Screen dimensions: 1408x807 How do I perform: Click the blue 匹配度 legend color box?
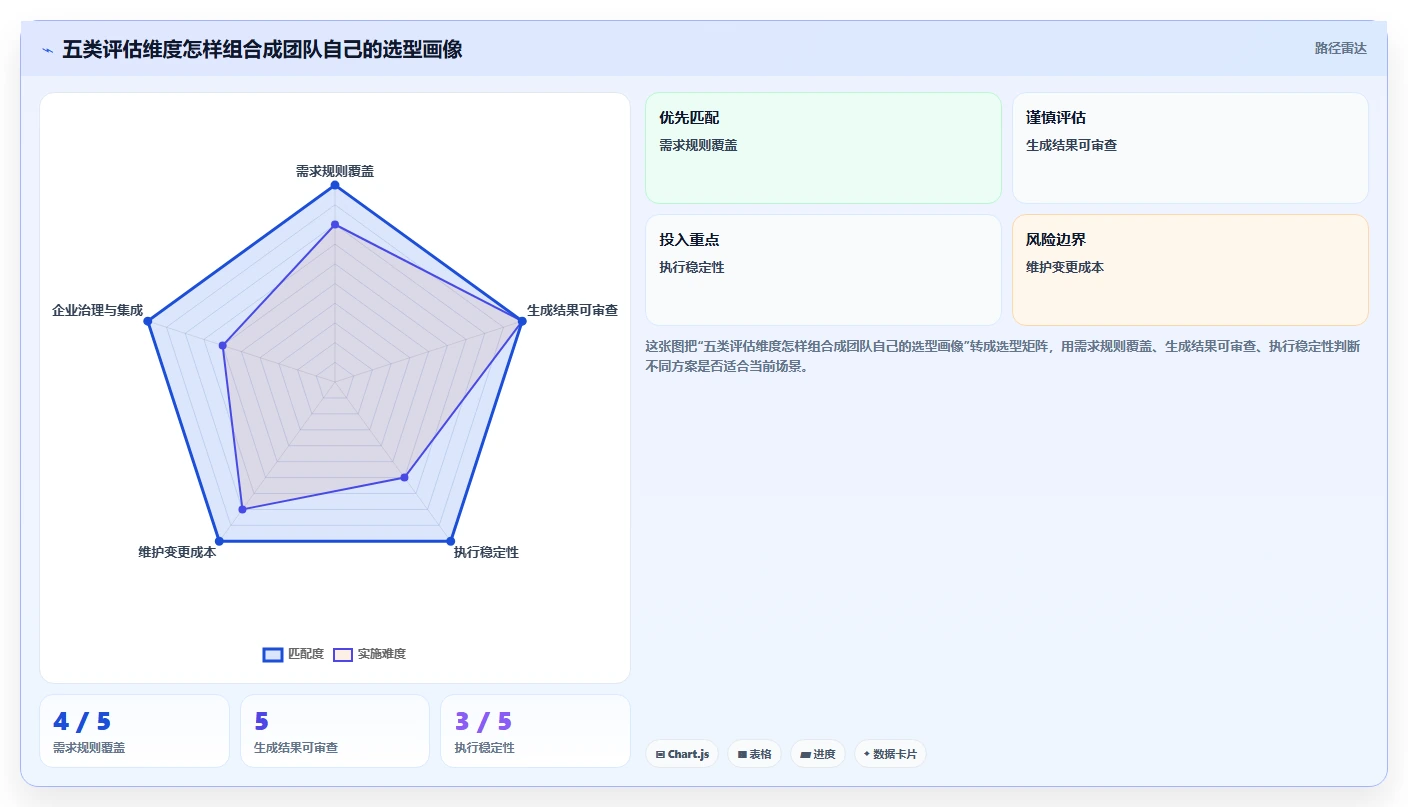(273, 654)
